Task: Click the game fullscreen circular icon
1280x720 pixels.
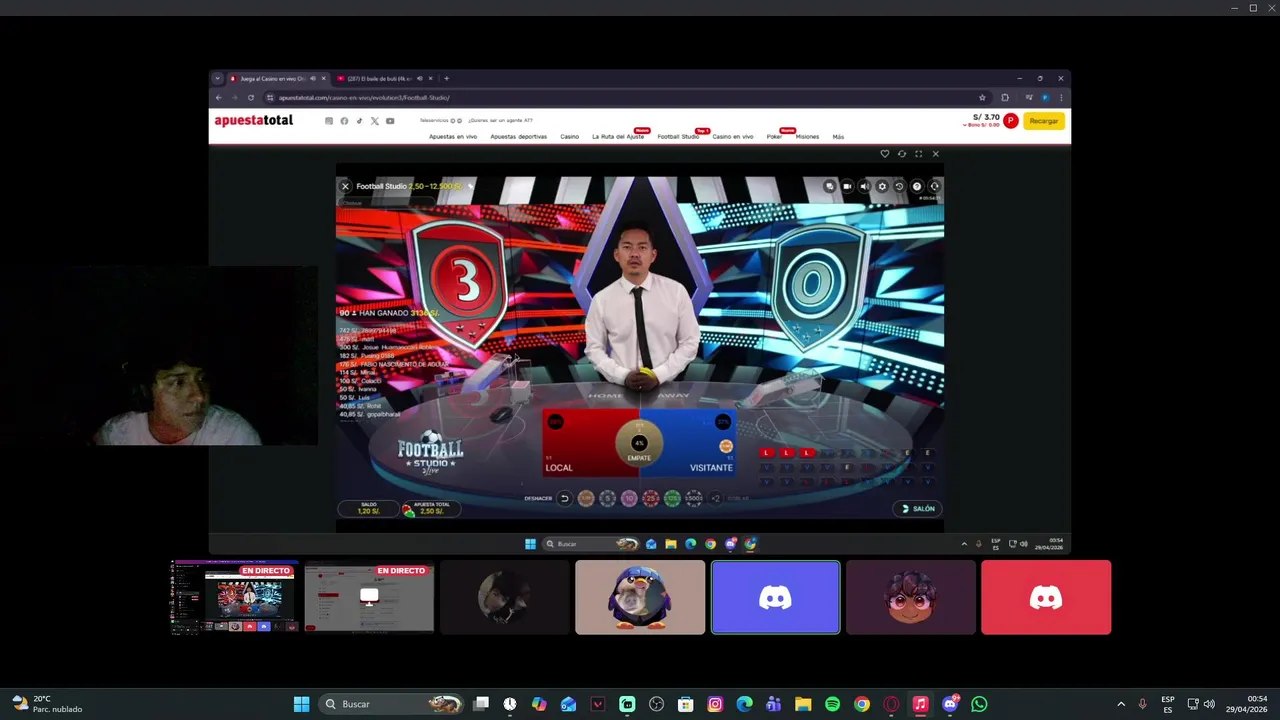Action: coord(934,186)
